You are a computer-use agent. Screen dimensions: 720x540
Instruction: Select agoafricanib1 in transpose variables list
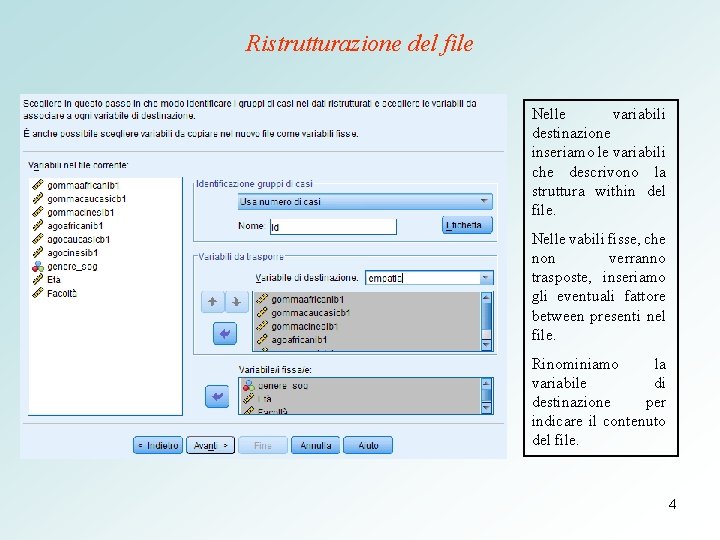pyautogui.click(x=299, y=340)
